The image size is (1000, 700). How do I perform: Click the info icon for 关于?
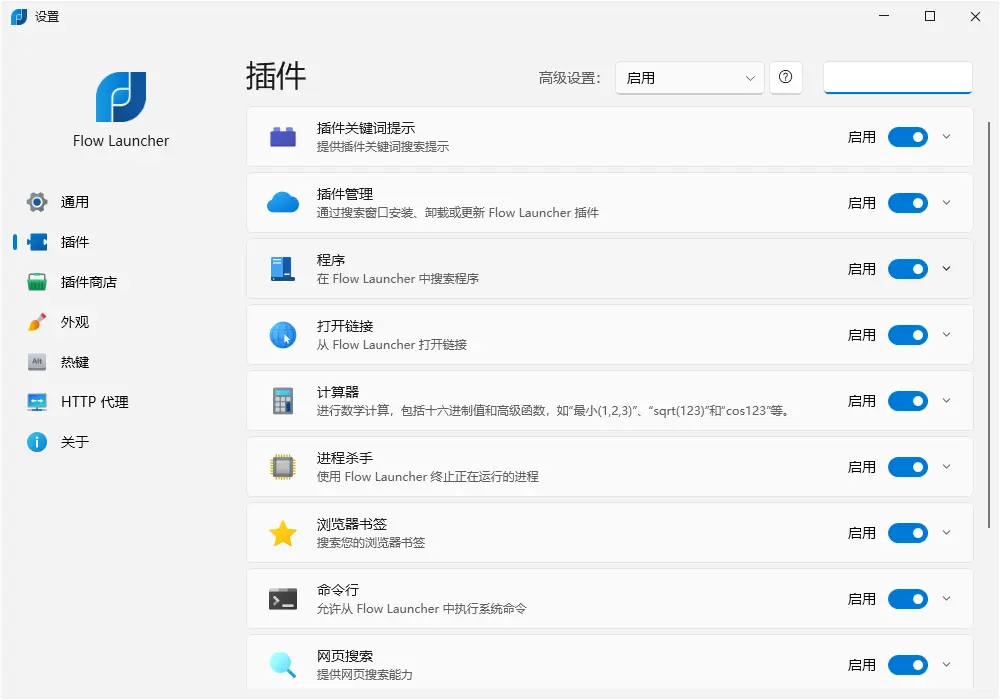37,442
